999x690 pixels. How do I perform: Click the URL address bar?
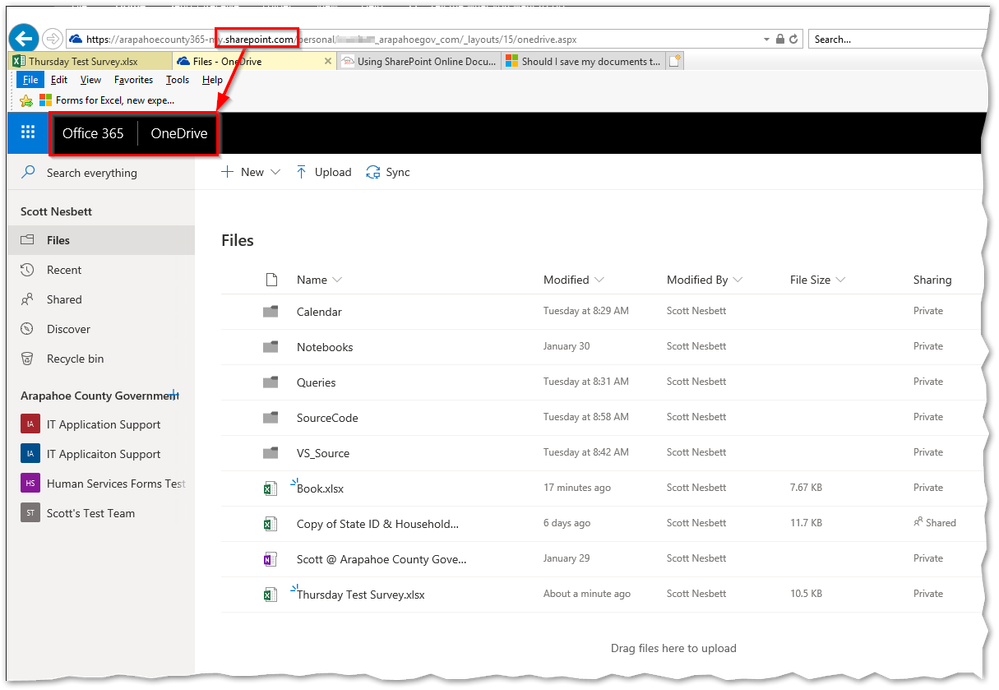(x=414, y=39)
